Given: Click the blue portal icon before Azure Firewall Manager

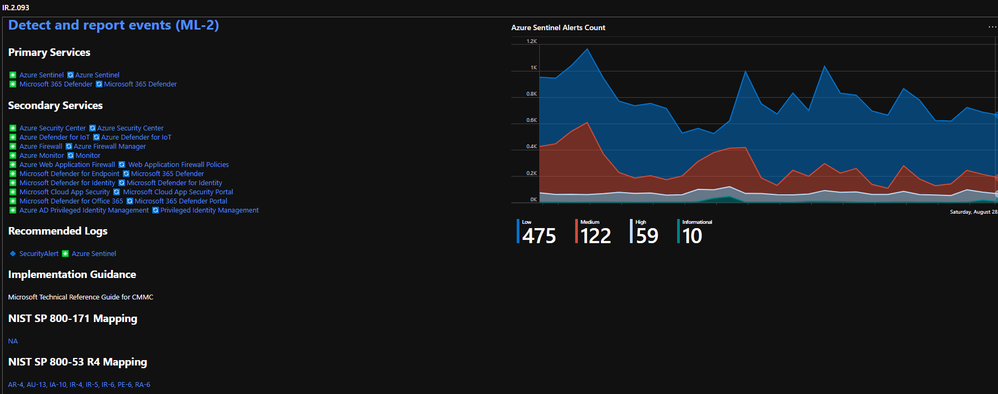Looking at the screenshot, I should pyautogui.click(x=68, y=146).
